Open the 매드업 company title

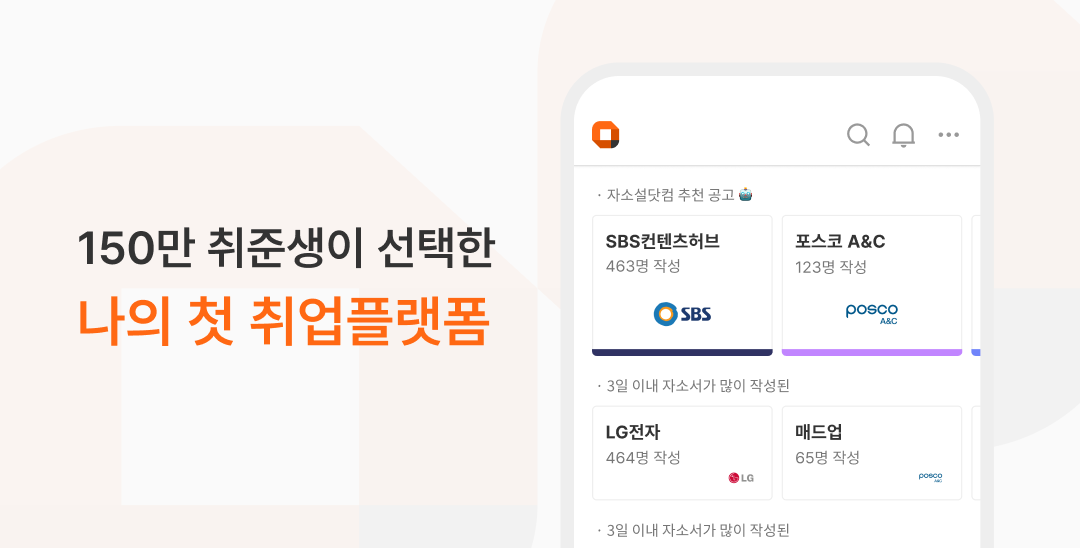(818, 432)
